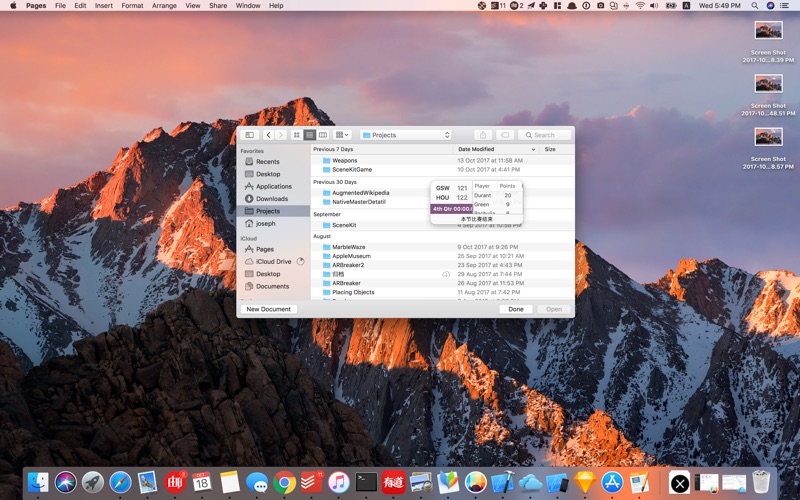Select iCloud Drive in the sidebar
The image size is (800, 500).
[273, 261]
